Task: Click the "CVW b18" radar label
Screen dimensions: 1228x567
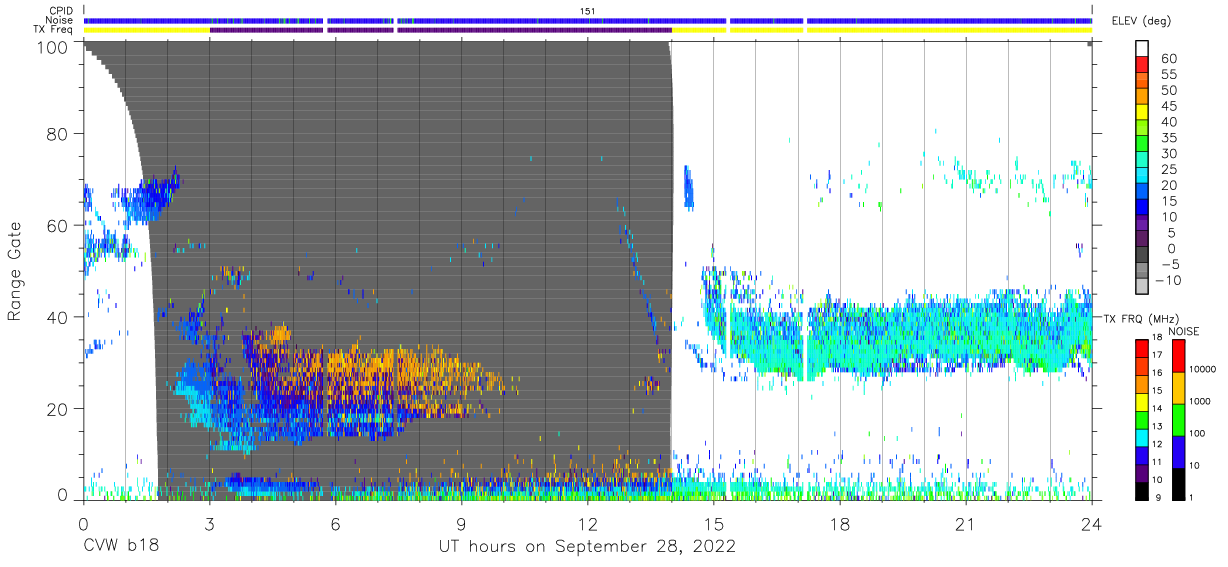Action: (x=121, y=547)
